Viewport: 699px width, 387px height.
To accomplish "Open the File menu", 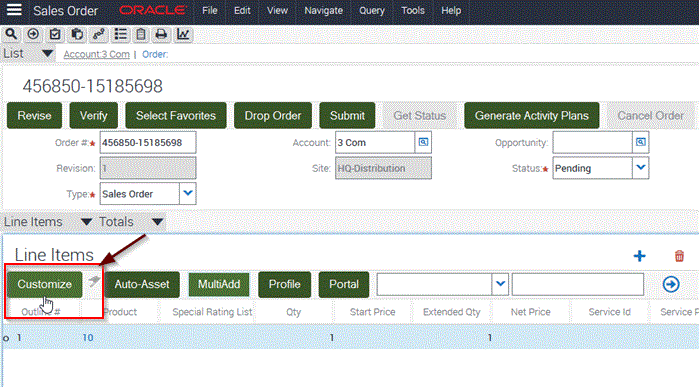I will [x=210, y=10].
